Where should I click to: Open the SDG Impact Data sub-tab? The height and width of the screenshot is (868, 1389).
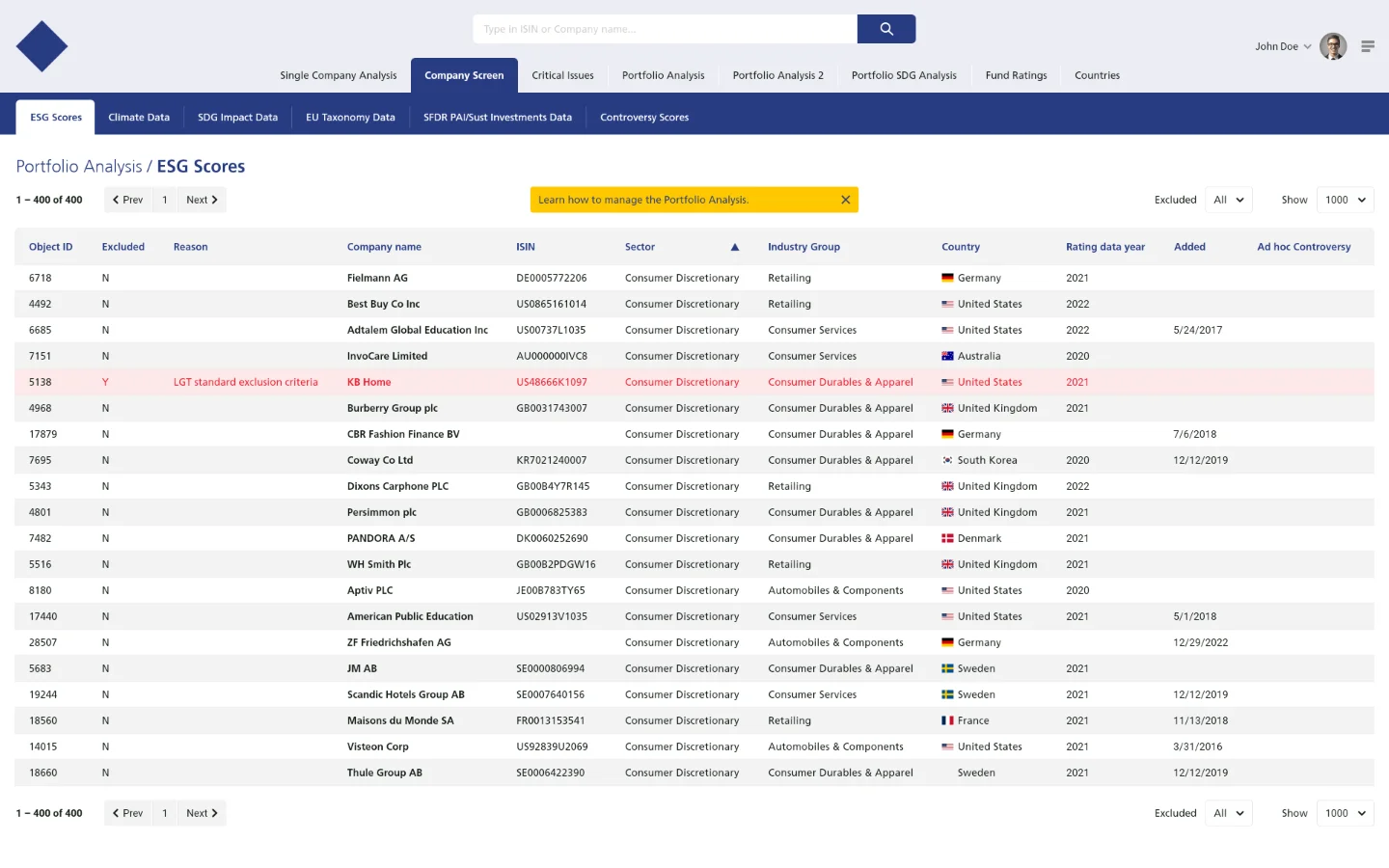click(237, 118)
